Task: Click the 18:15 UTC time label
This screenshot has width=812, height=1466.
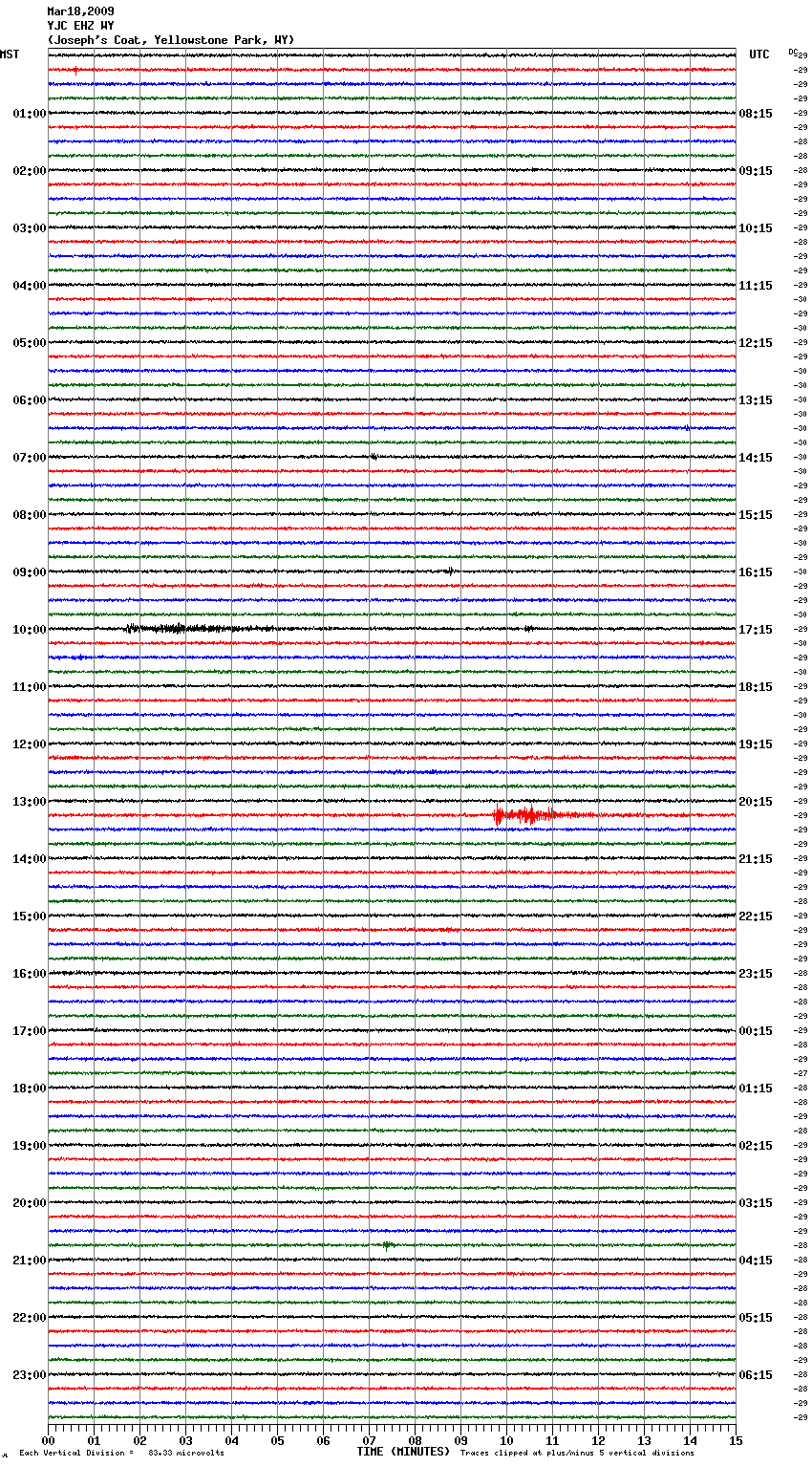Action: pos(756,687)
